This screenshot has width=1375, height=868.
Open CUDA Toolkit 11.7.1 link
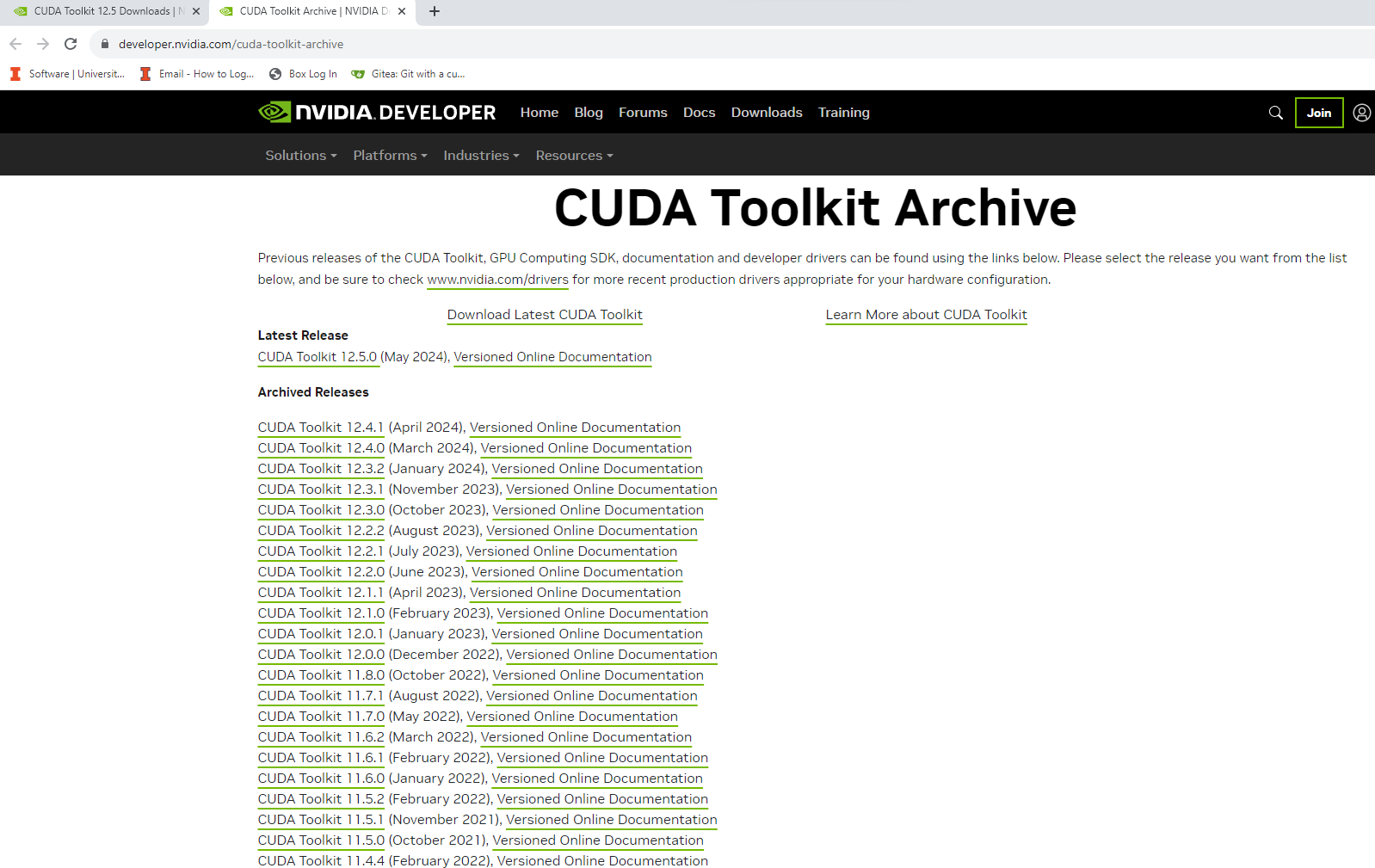pyautogui.click(x=321, y=696)
